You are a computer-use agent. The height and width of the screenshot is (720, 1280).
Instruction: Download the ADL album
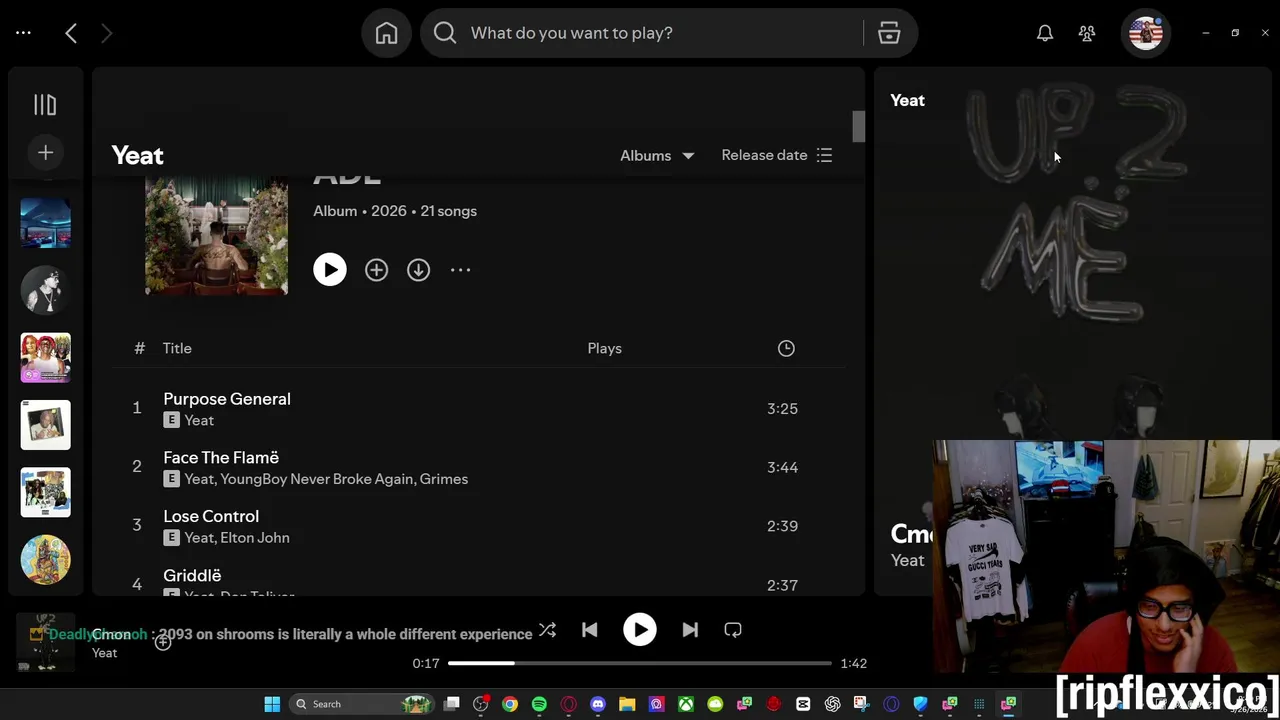pos(418,270)
